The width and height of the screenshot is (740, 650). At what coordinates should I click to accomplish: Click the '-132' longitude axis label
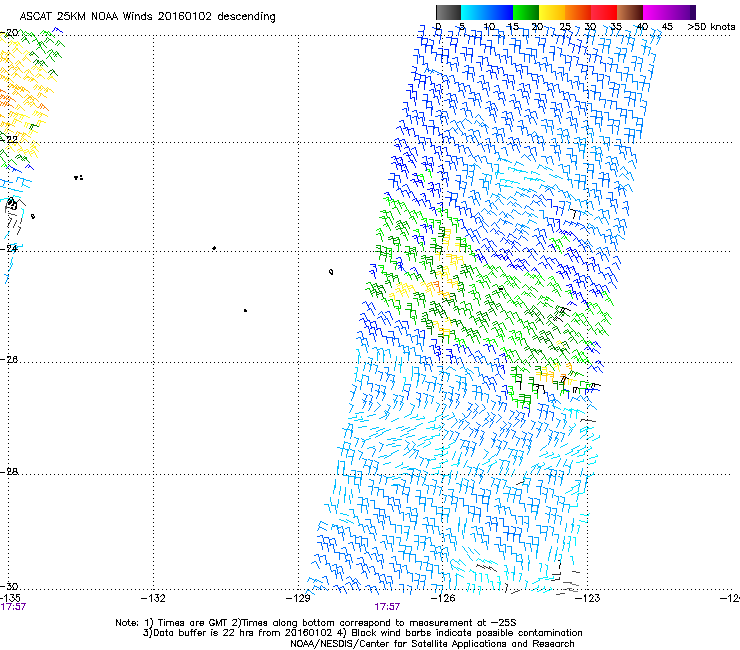pyautogui.click(x=153, y=598)
